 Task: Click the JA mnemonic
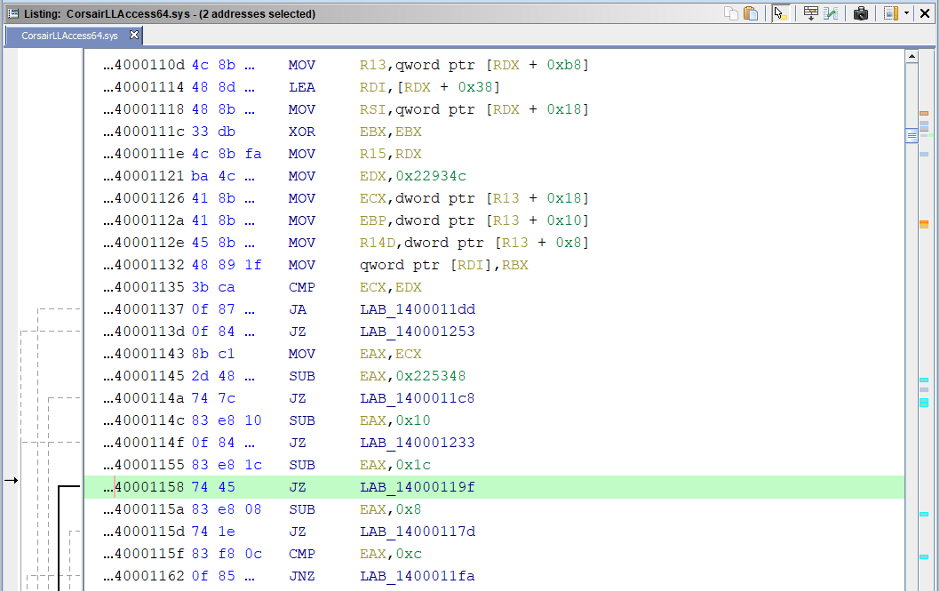point(298,310)
